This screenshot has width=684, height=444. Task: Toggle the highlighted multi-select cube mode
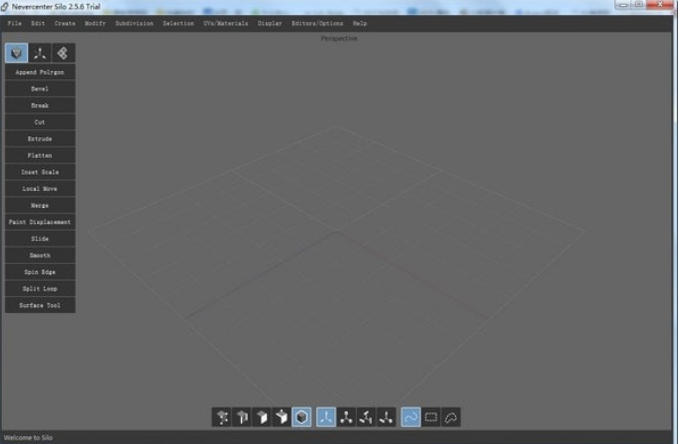301,417
